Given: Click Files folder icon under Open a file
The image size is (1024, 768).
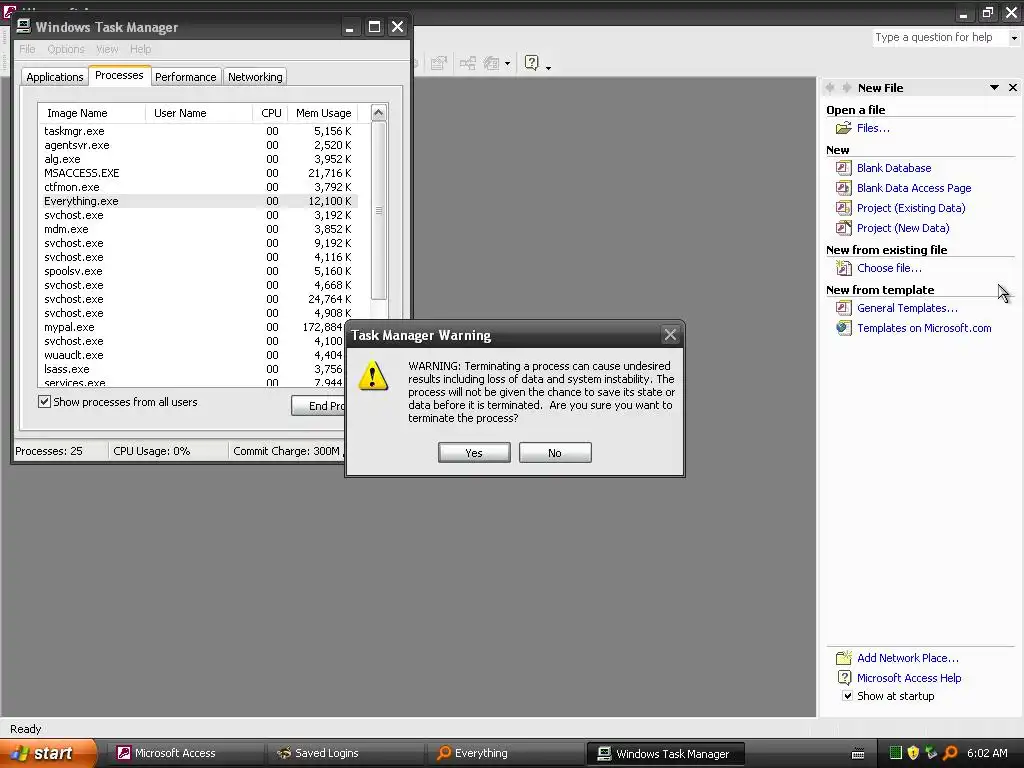Looking at the screenshot, I should (x=844, y=128).
